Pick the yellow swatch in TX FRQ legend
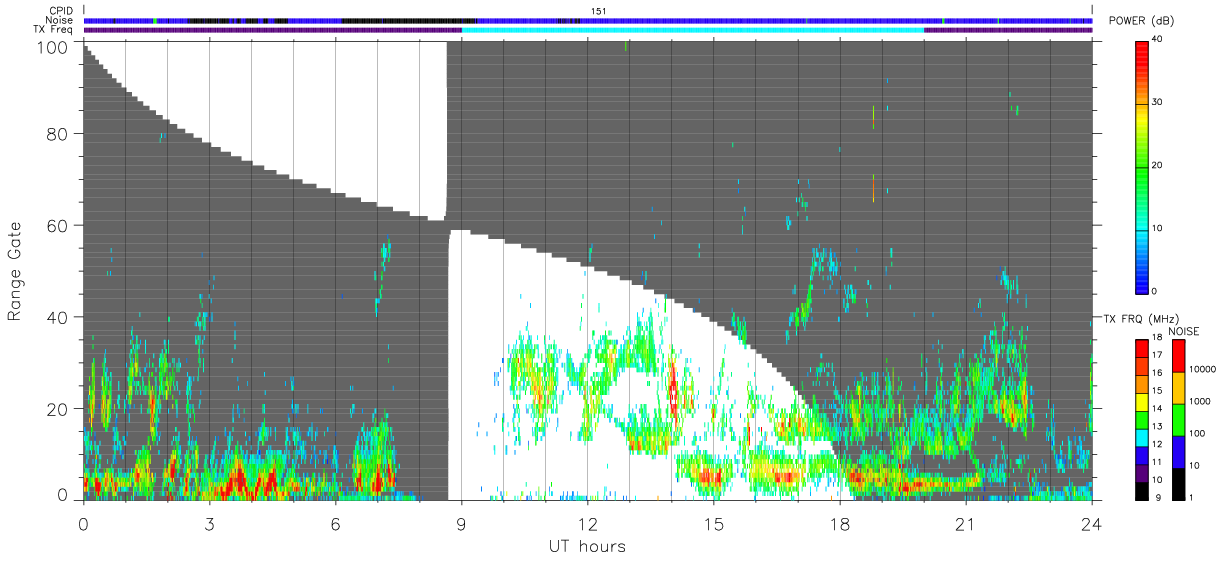1228x567 pixels. click(x=1142, y=402)
